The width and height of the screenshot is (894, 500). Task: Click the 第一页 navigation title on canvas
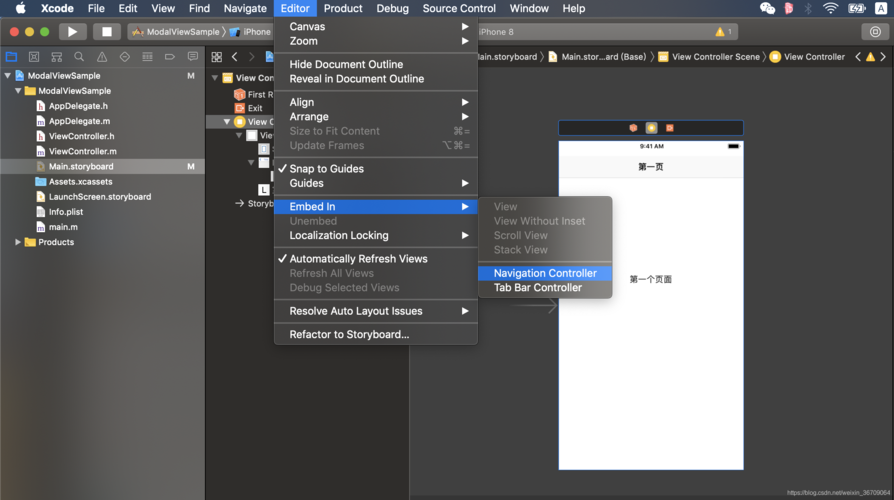pyautogui.click(x=651, y=167)
